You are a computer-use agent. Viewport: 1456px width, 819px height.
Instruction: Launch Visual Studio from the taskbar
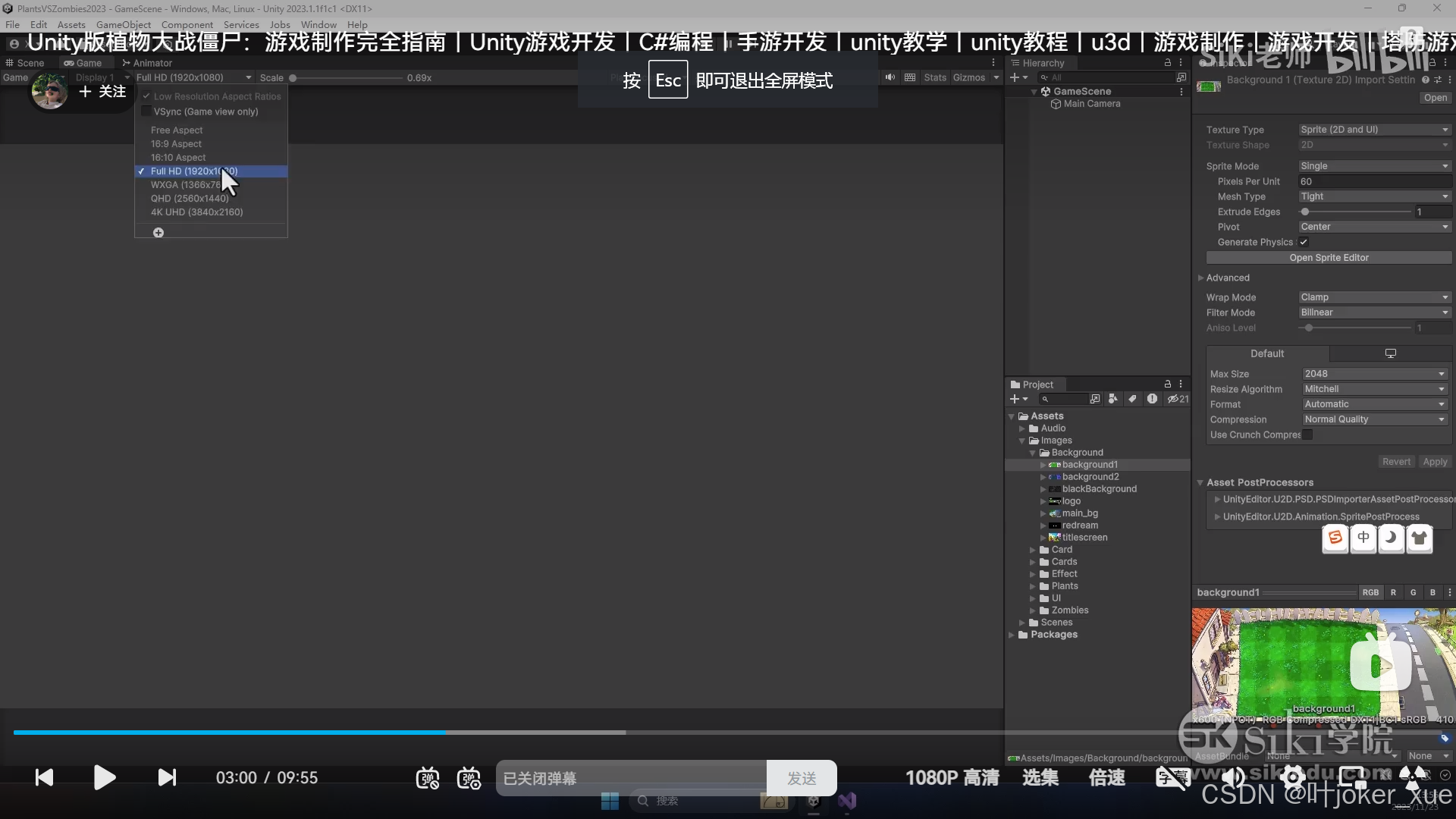848,800
